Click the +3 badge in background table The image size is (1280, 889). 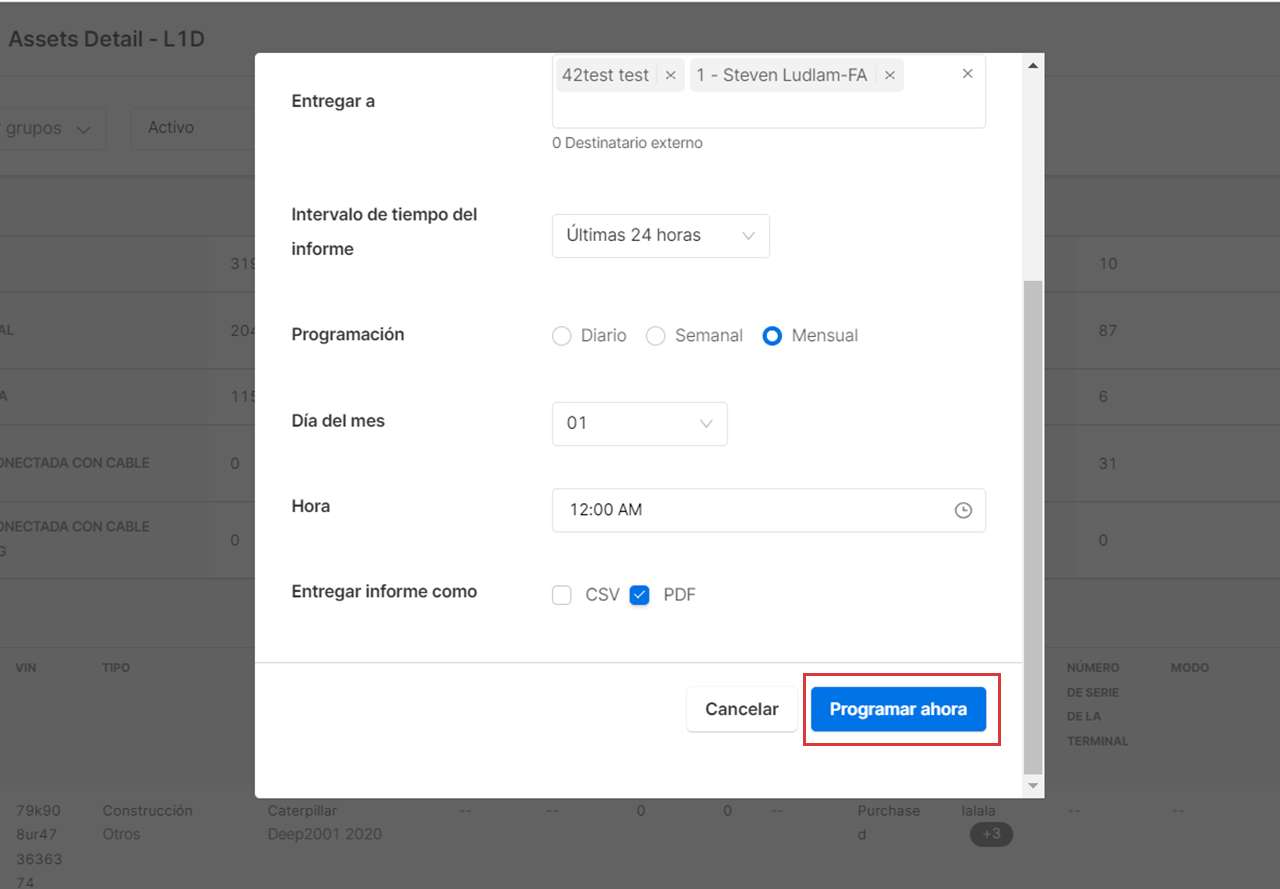[x=991, y=835]
